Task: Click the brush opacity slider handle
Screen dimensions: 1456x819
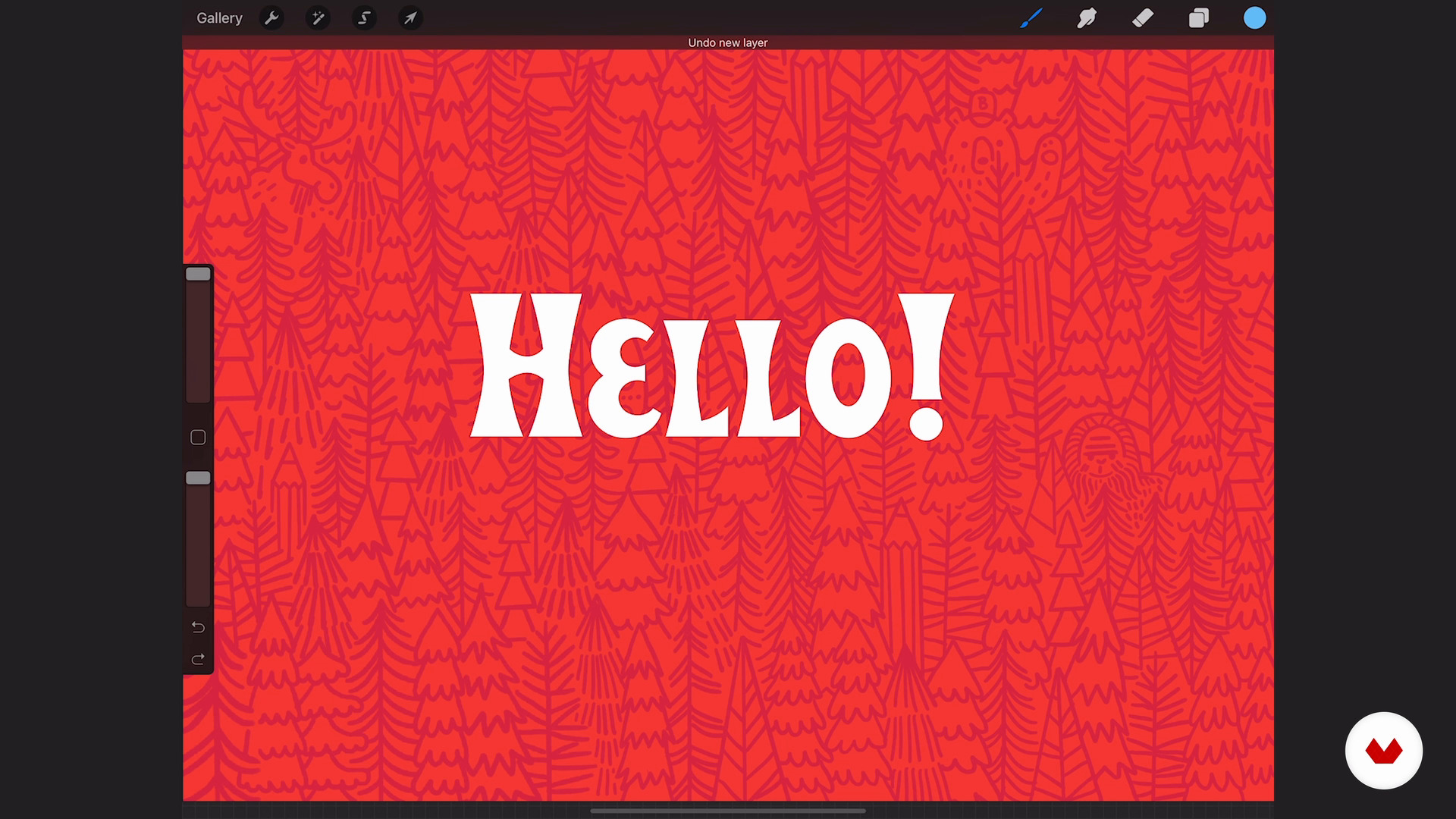Action: (198, 478)
